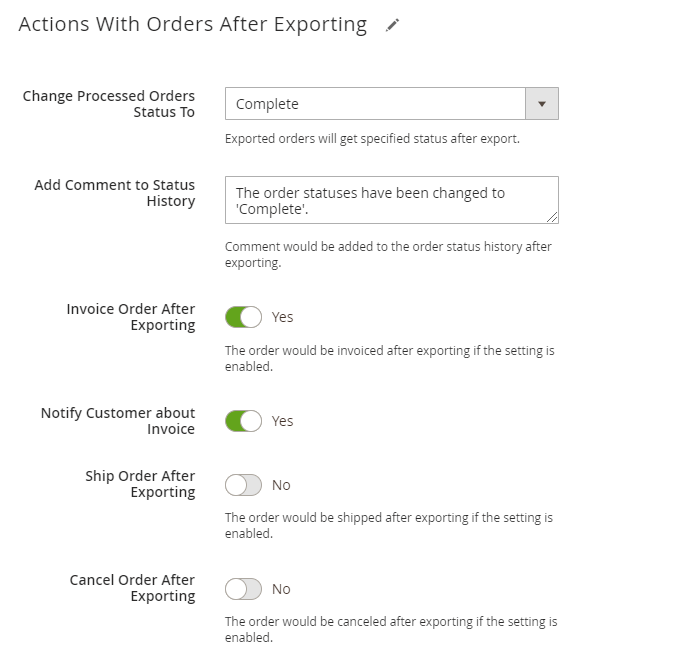Viewport: 684px width, 662px height.
Task: Click the 'Cancel Order After Exporting' label
Action: 133,588
